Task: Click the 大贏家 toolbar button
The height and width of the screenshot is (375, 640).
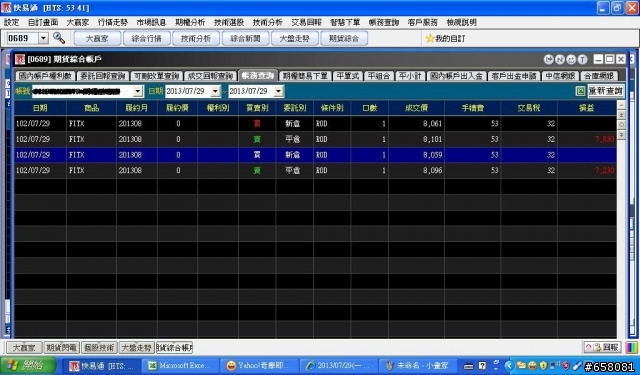Action: pyautogui.click(x=97, y=38)
